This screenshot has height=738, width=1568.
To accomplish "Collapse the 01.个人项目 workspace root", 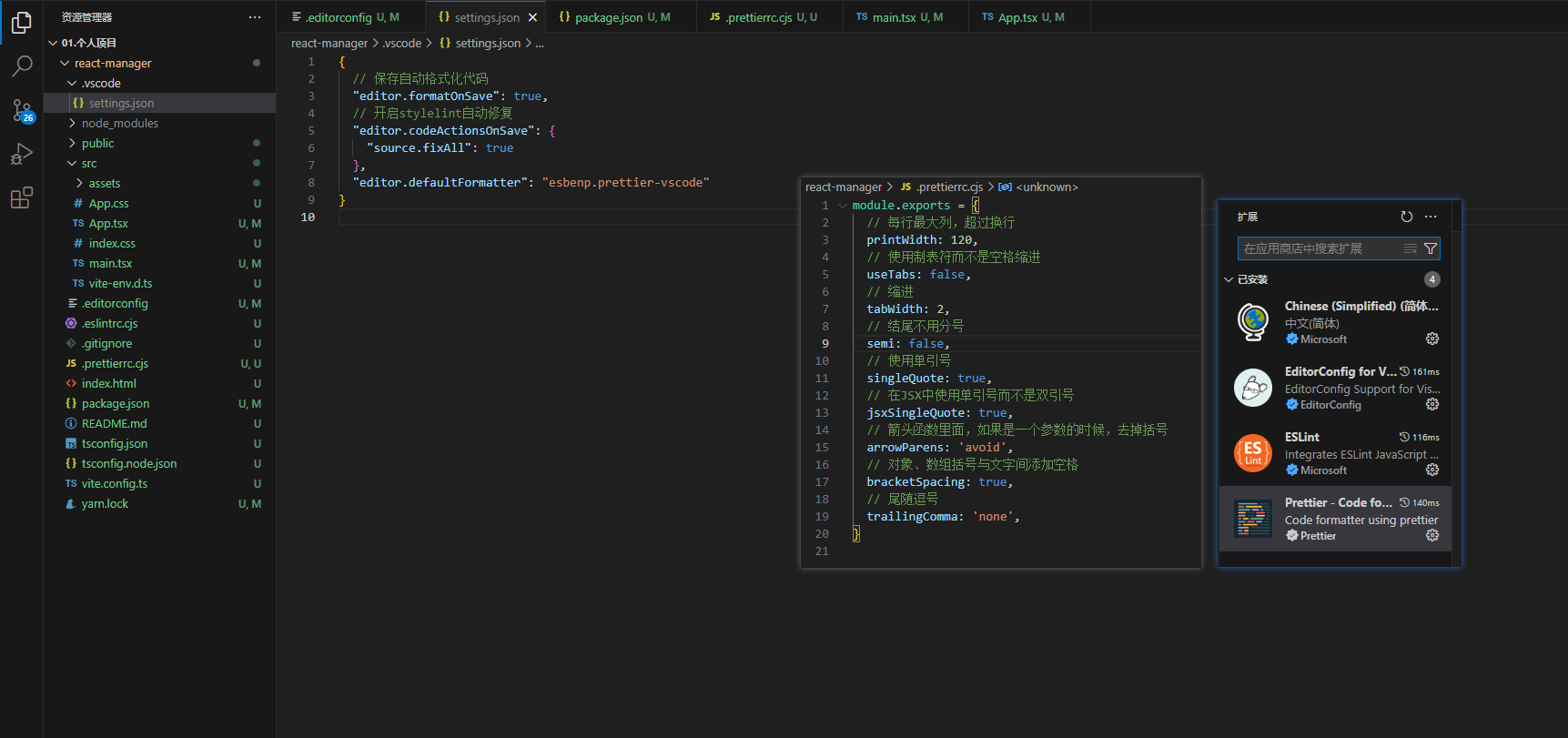I will coord(53,43).
